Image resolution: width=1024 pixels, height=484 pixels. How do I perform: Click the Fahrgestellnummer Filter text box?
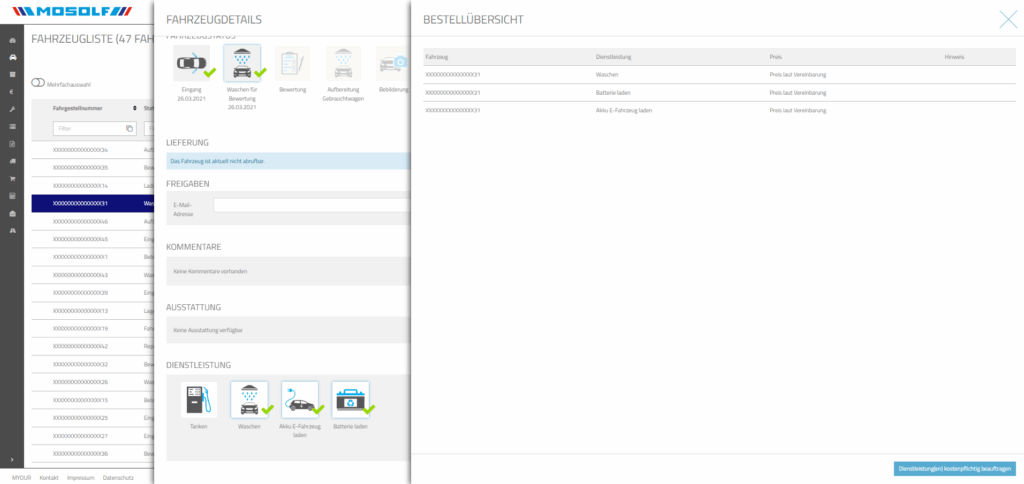(x=87, y=128)
